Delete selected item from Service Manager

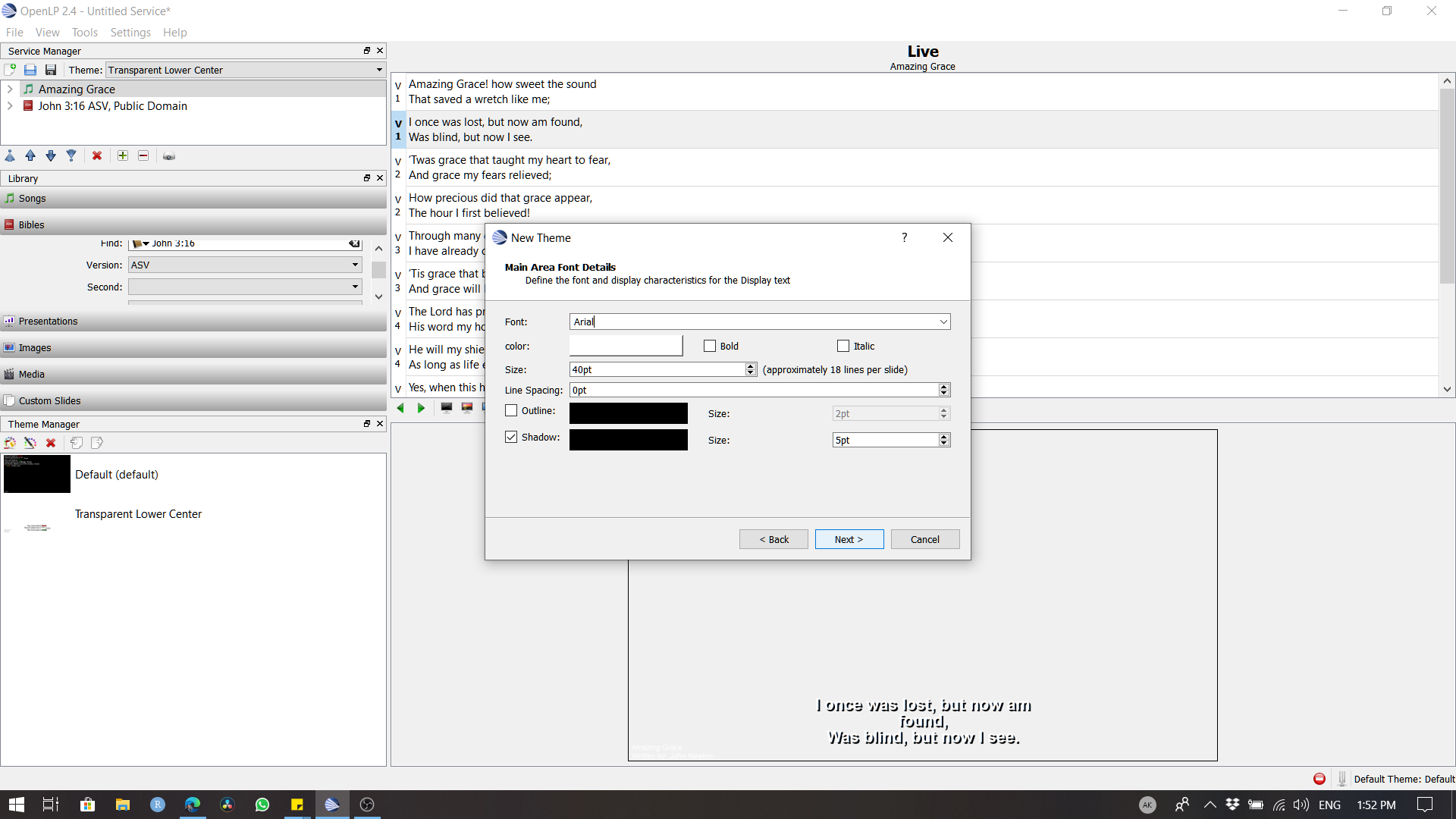coord(97,155)
